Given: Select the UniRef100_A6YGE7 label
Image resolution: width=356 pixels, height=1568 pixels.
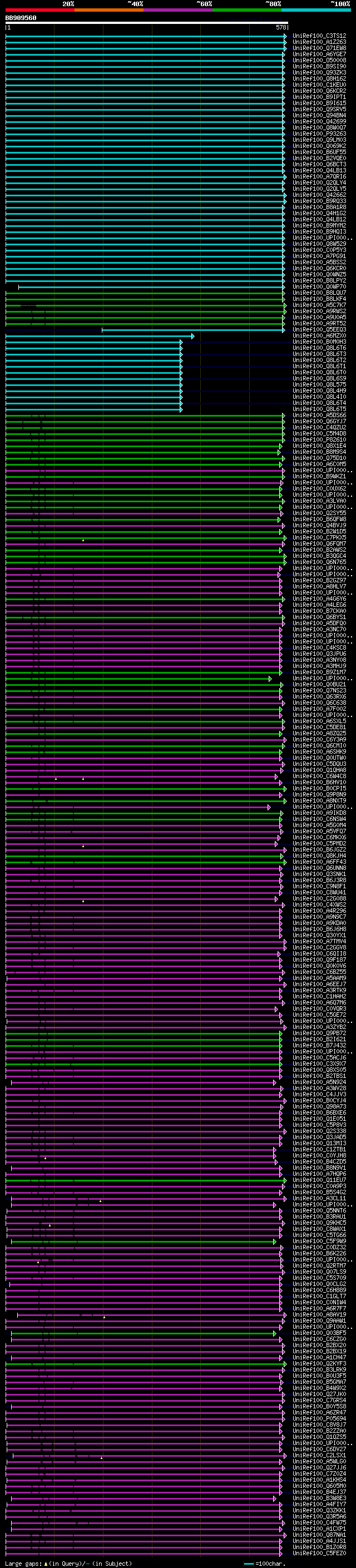Looking at the screenshot, I should (x=319, y=54).
